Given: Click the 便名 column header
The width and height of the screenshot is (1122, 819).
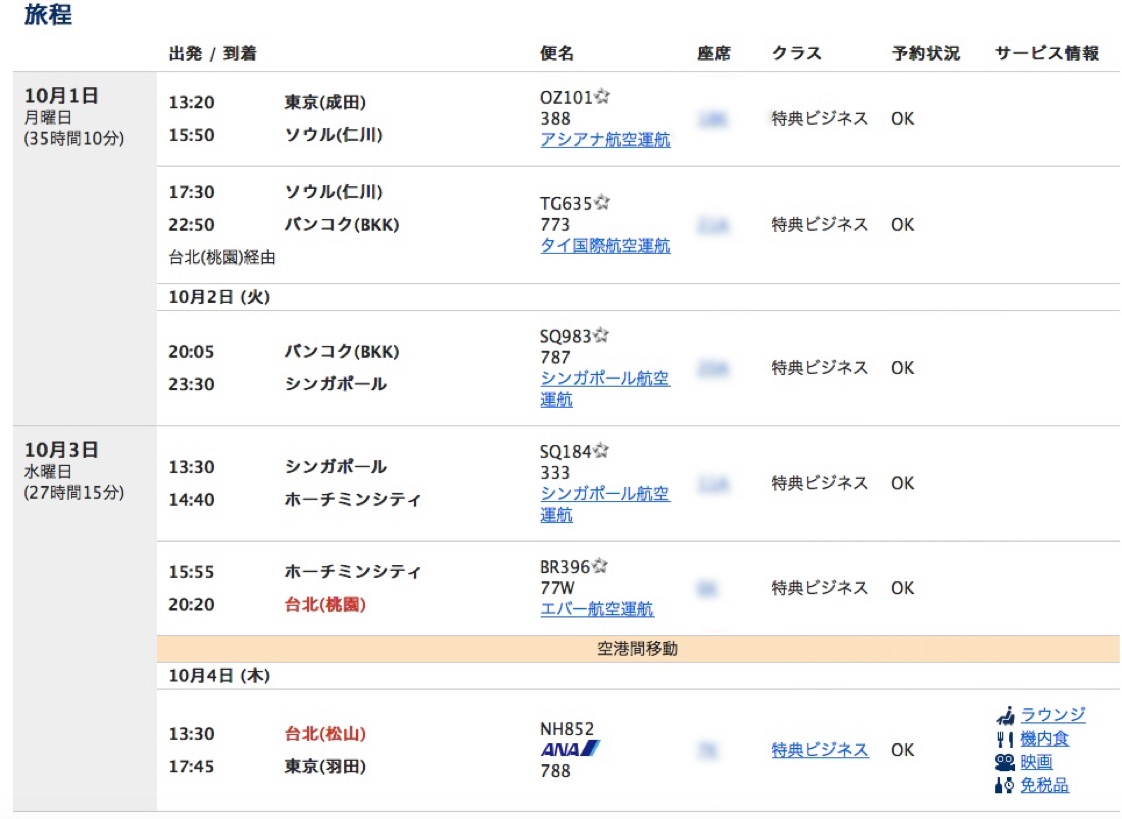Looking at the screenshot, I should tap(557, 54).
